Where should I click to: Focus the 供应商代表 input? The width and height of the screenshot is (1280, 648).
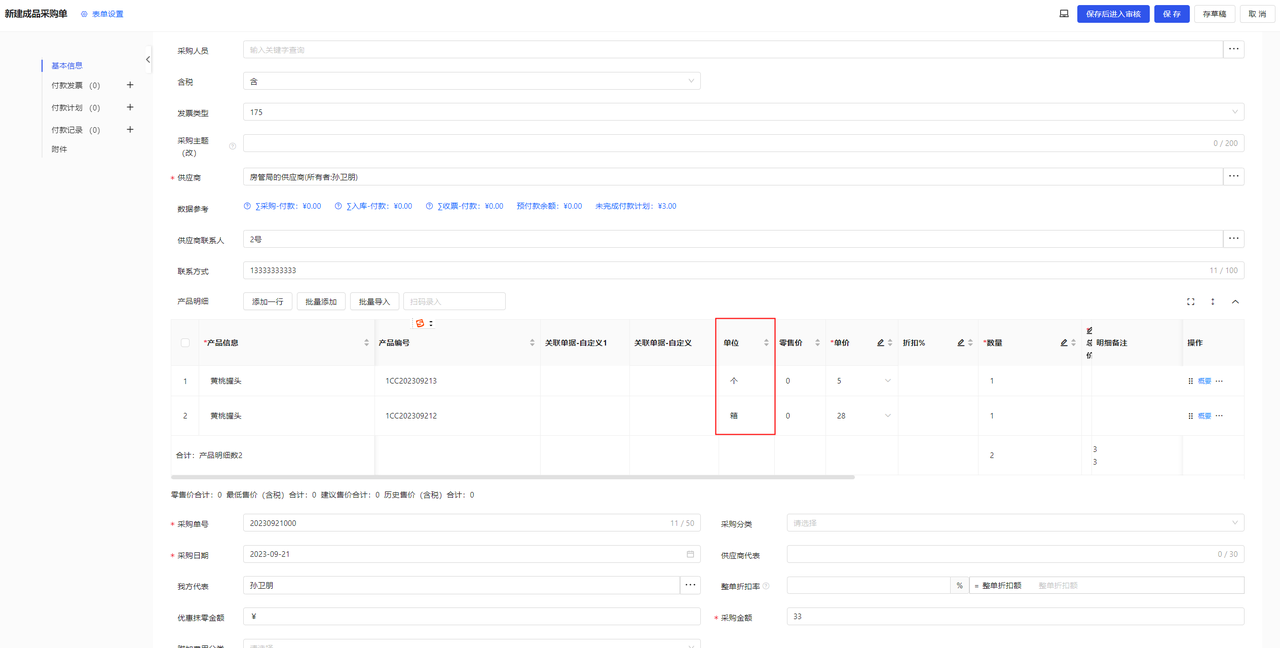(x=1016, y=554)
